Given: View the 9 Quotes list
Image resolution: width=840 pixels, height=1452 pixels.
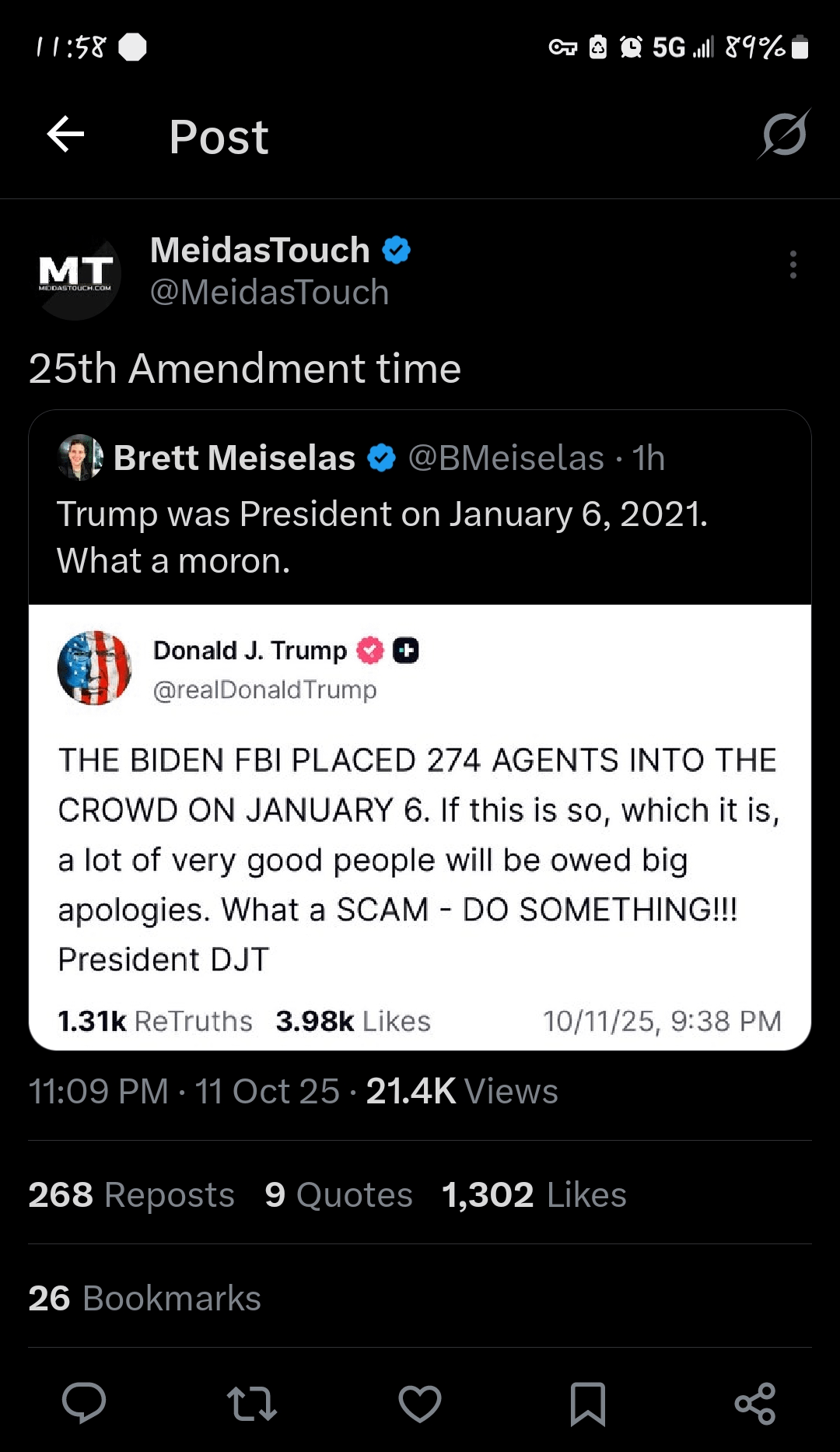Looking at the screenshot, I should (338, 1194).
